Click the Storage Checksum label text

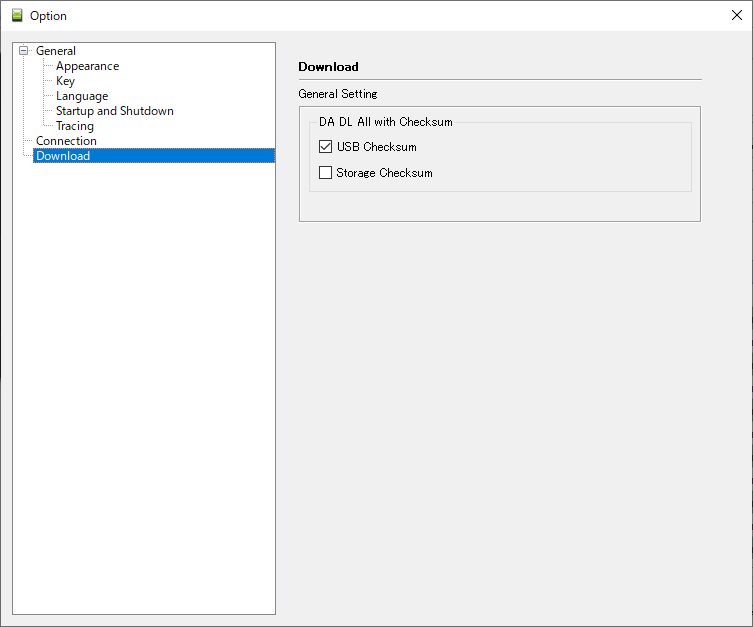click(x=384, y=173)
